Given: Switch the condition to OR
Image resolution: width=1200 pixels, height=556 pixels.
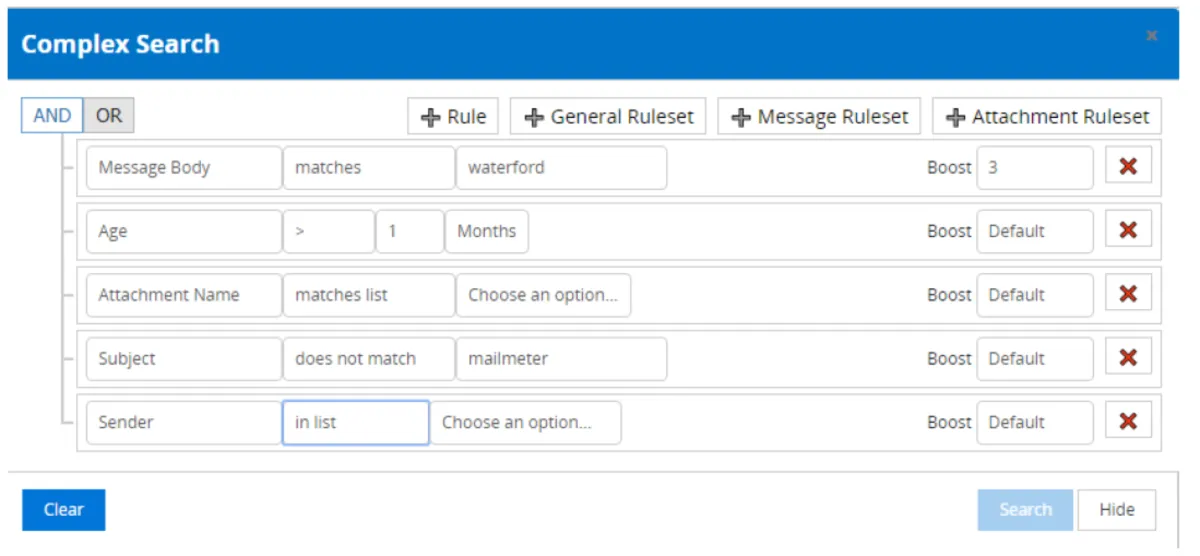Looking at the screenshot, I should (x=109, y=116).
